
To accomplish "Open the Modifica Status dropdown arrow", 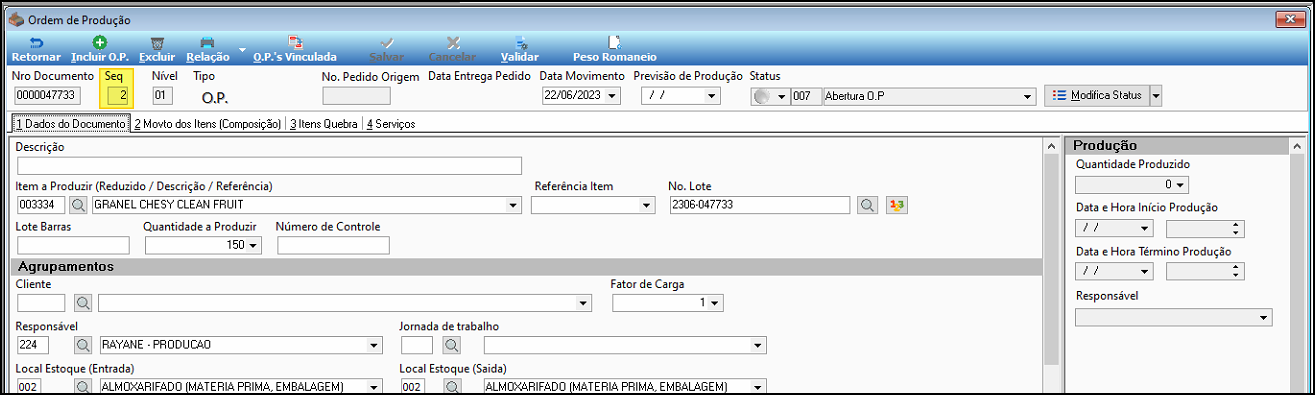I will pyautogui.click(x=1156, y=96).
